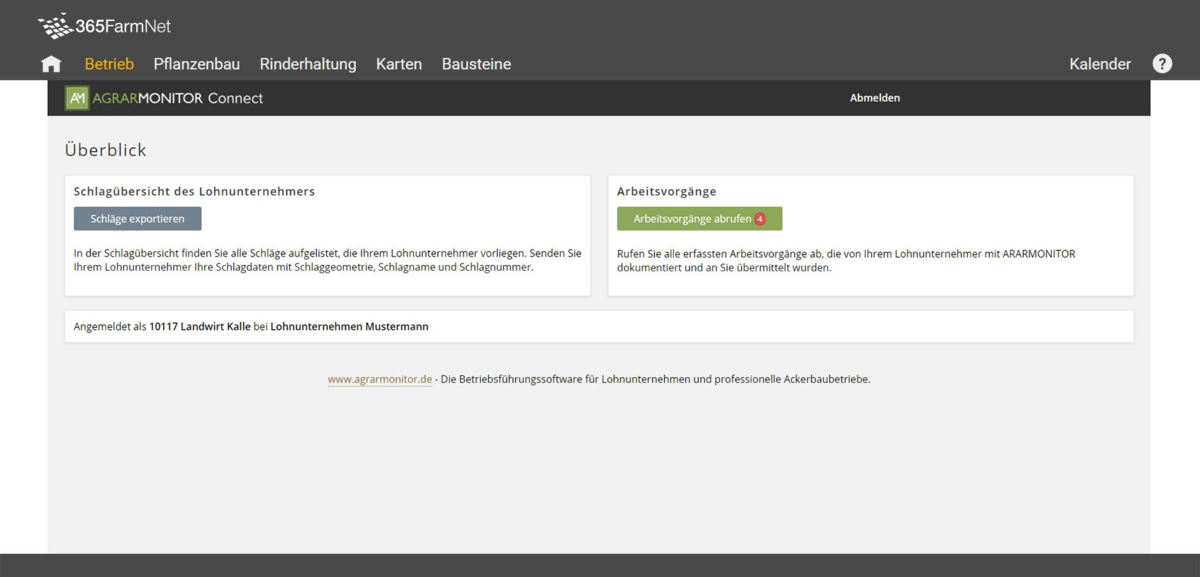Switch to the Karten section
The width and height of the screenshot is (1200, 577).
click(x=399, y=64)
